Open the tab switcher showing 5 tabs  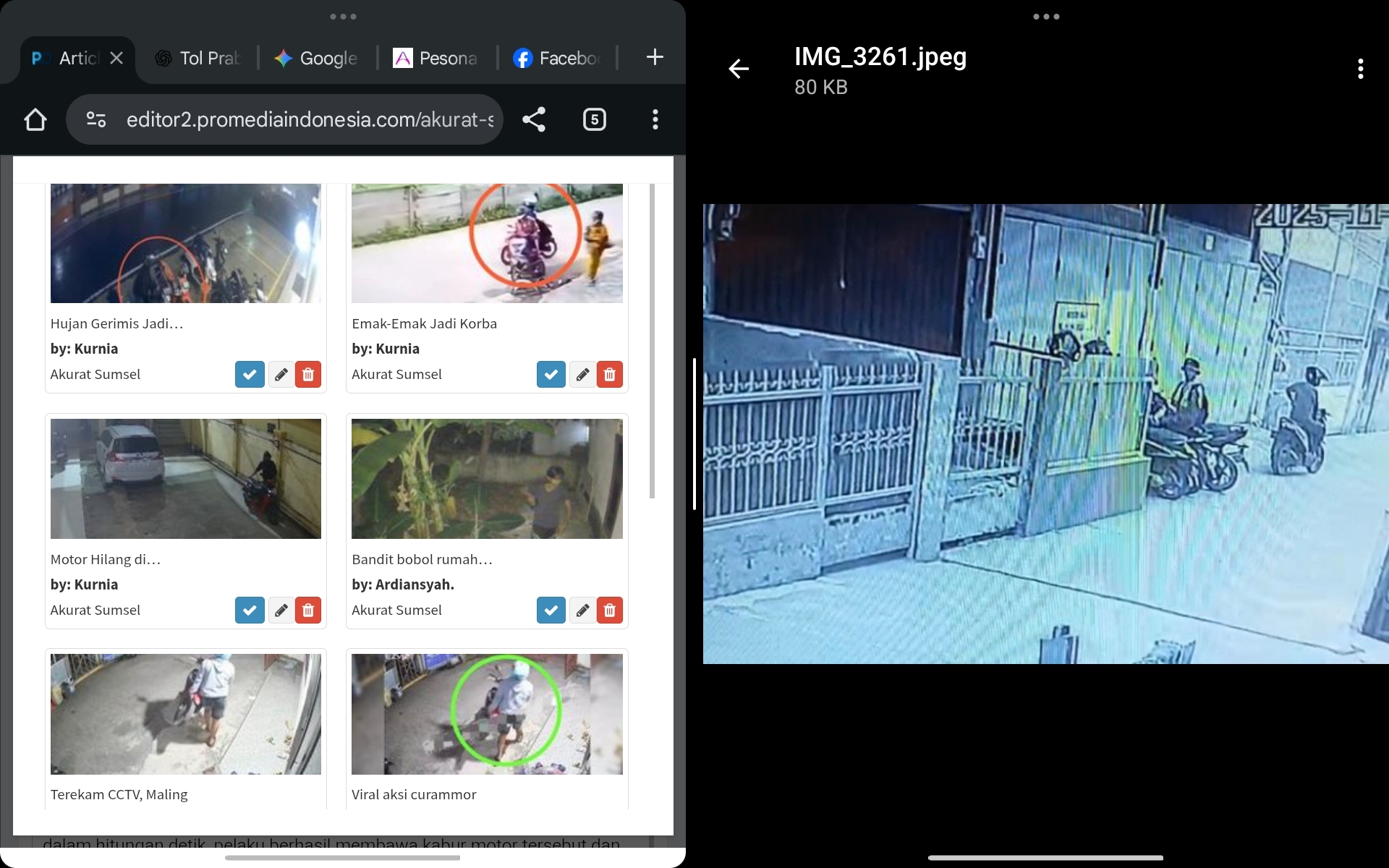click(594, 119)
